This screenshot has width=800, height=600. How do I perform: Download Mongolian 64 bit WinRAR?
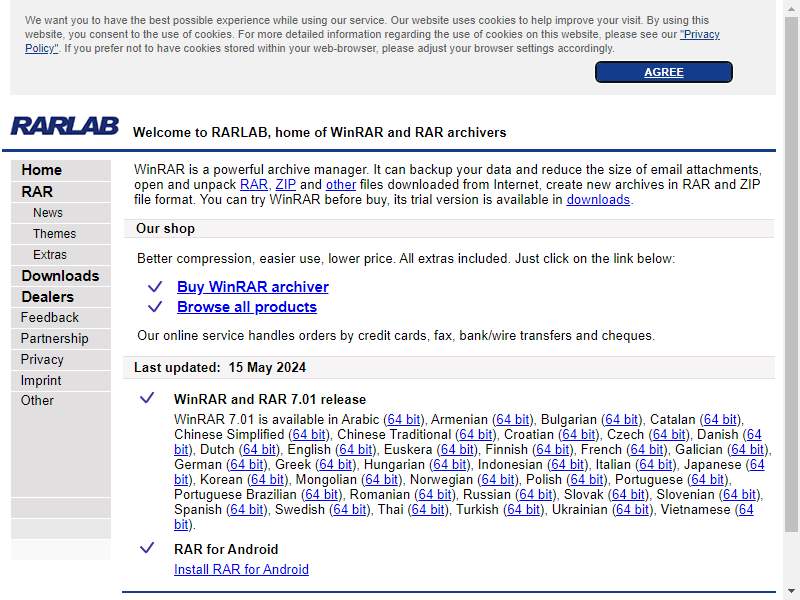pyautogui.click(x=382, y=480)
